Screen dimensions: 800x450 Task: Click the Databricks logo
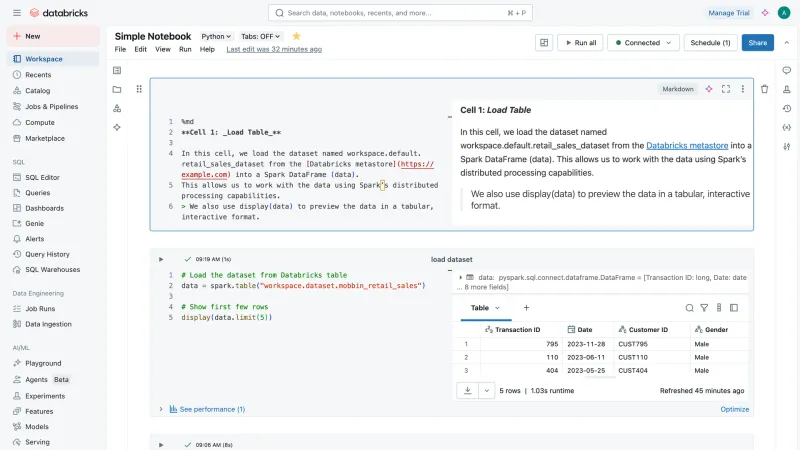tap(59, 13)
